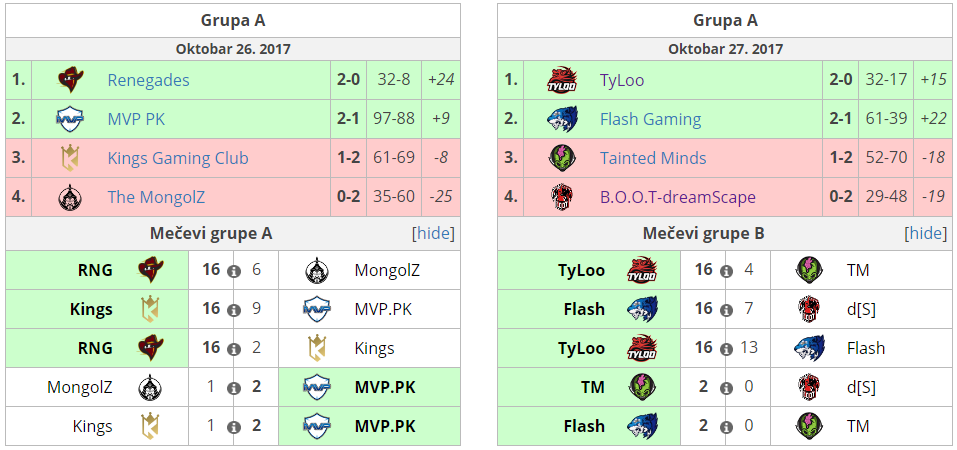Open the B.O.O.T-dreamScape team link

[678, 197]
